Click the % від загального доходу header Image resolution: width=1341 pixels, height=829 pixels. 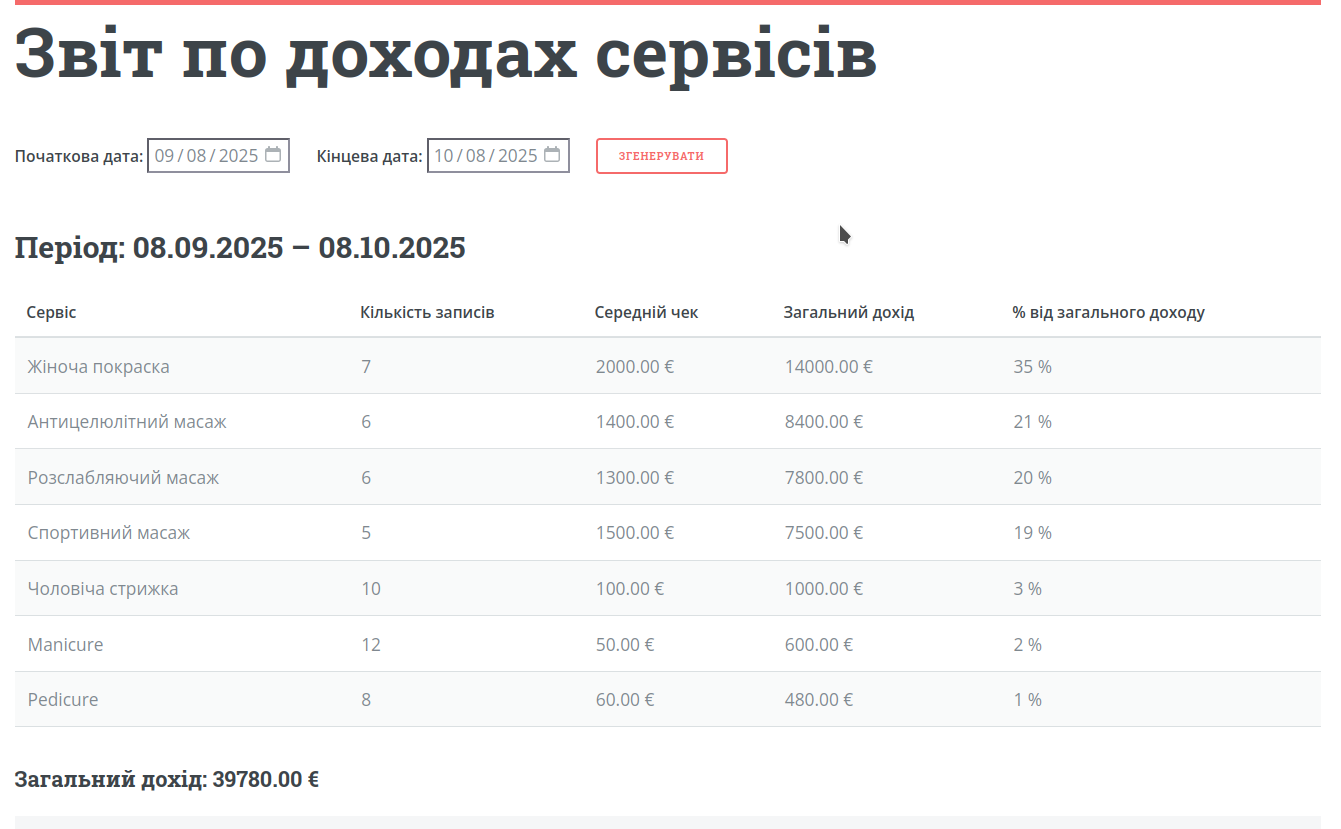coord(1110,312)
